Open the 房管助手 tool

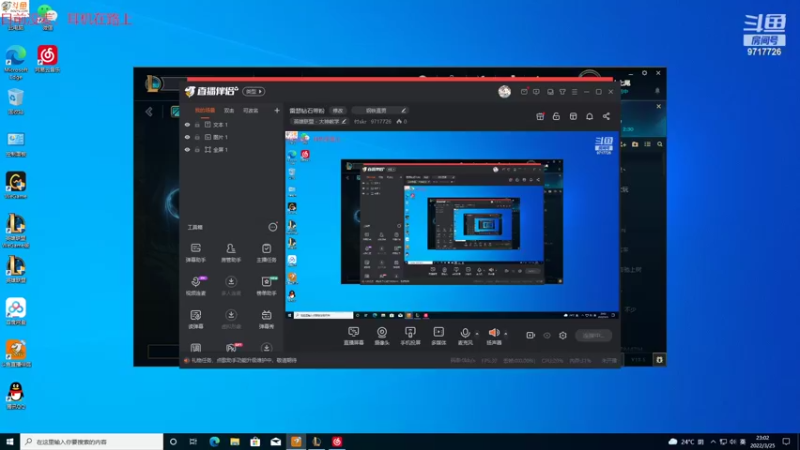(x=231, y=253)
